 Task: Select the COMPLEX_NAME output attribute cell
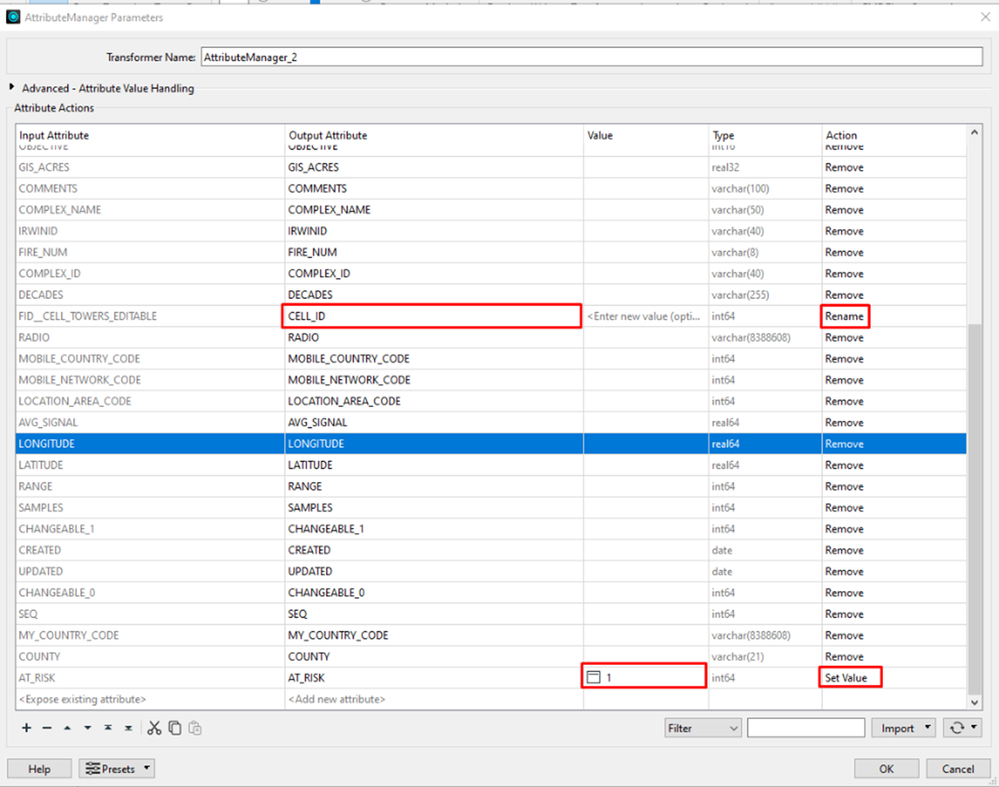tap(433, 210)
